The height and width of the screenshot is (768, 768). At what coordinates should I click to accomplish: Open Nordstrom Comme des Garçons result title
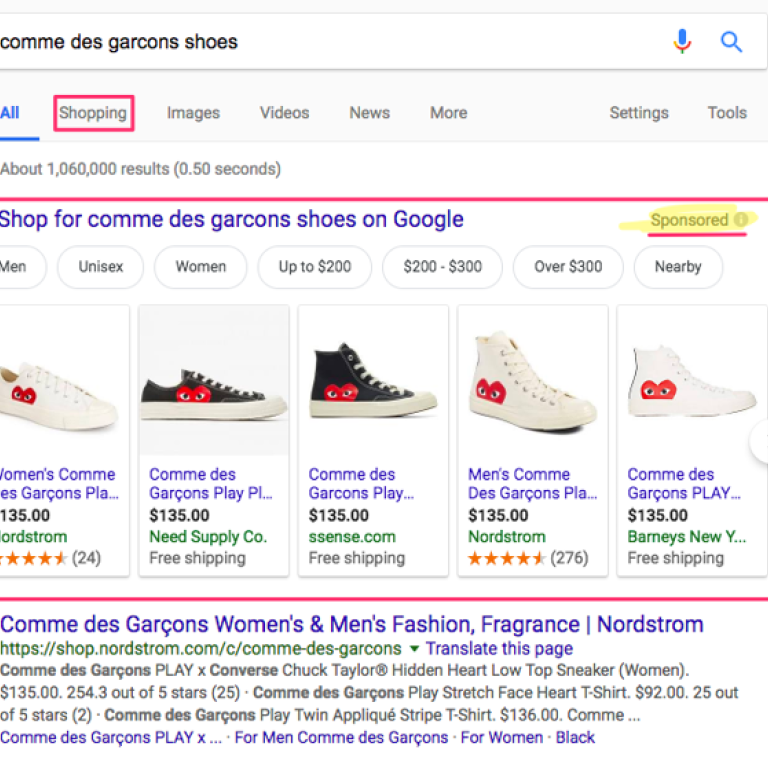pos(352,624)
